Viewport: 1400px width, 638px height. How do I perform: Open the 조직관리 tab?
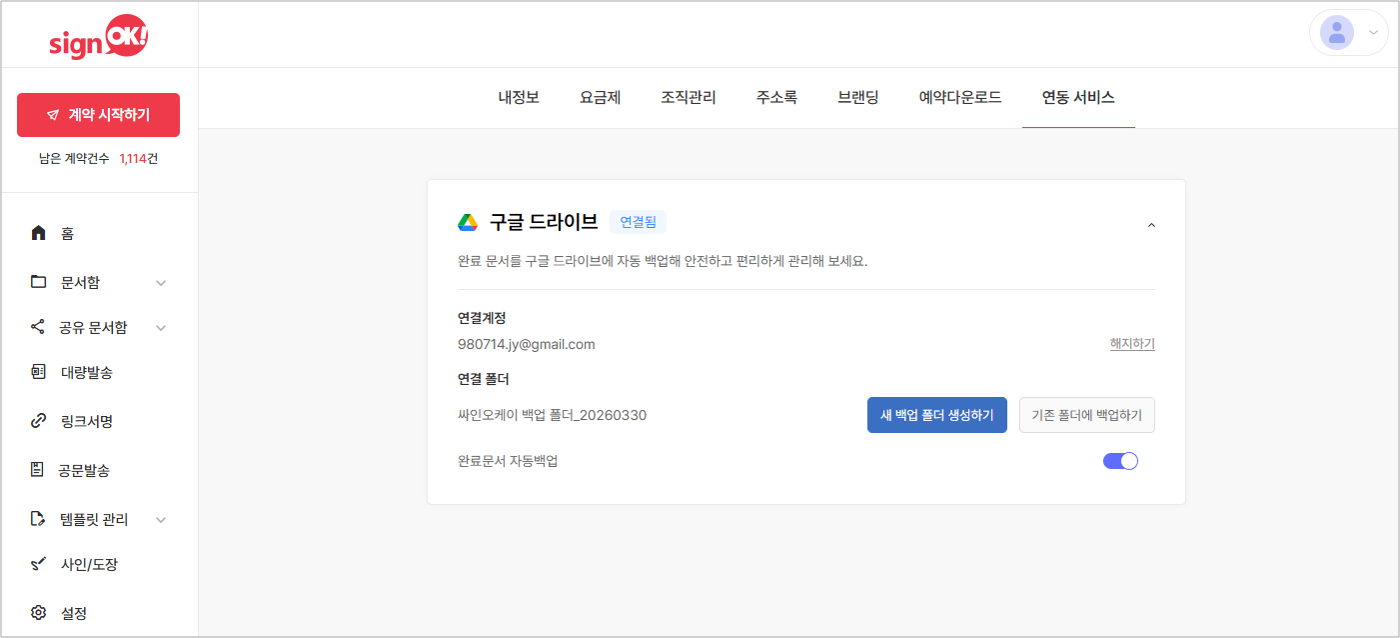(688, 98)
